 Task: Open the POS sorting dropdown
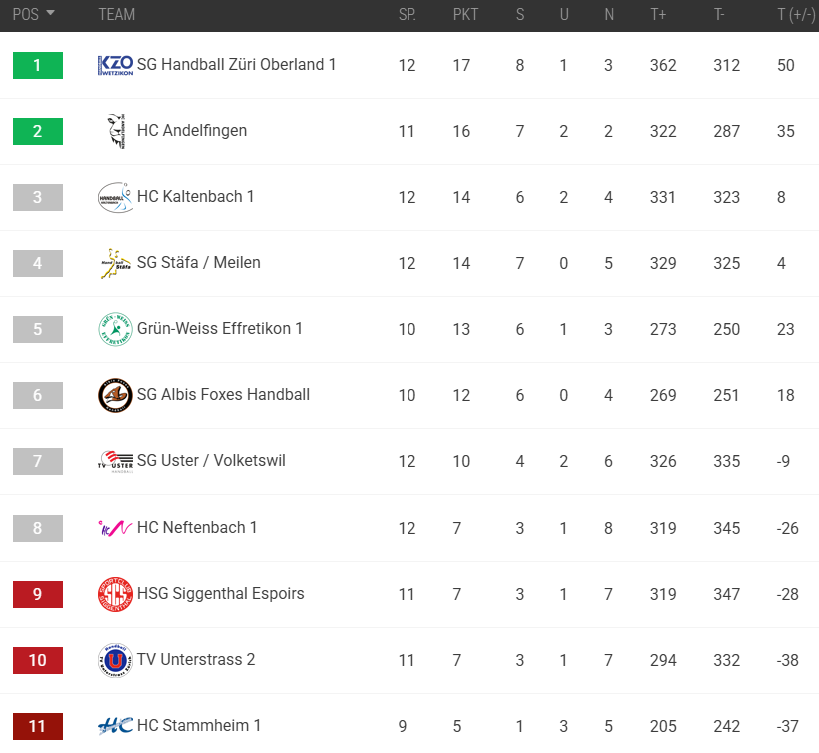pyautogui.click(x=25, y=15)
